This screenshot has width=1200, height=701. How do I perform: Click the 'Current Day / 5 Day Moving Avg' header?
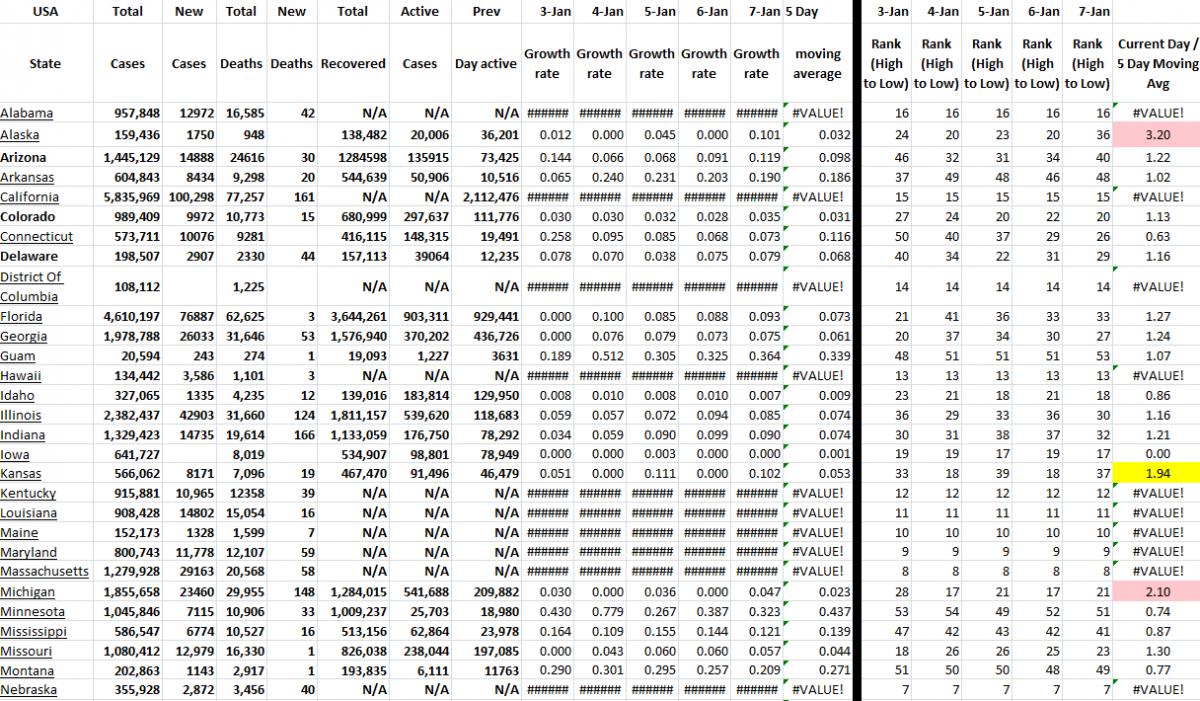(x=1156, y=63)
